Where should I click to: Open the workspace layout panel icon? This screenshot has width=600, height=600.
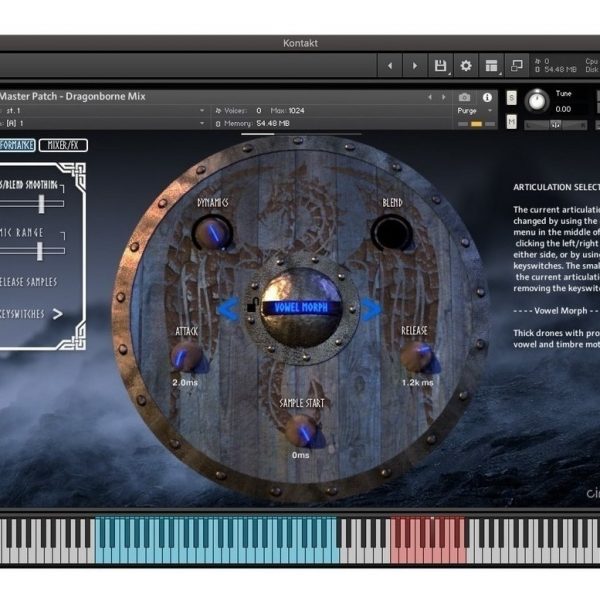[x=491, y=66]
